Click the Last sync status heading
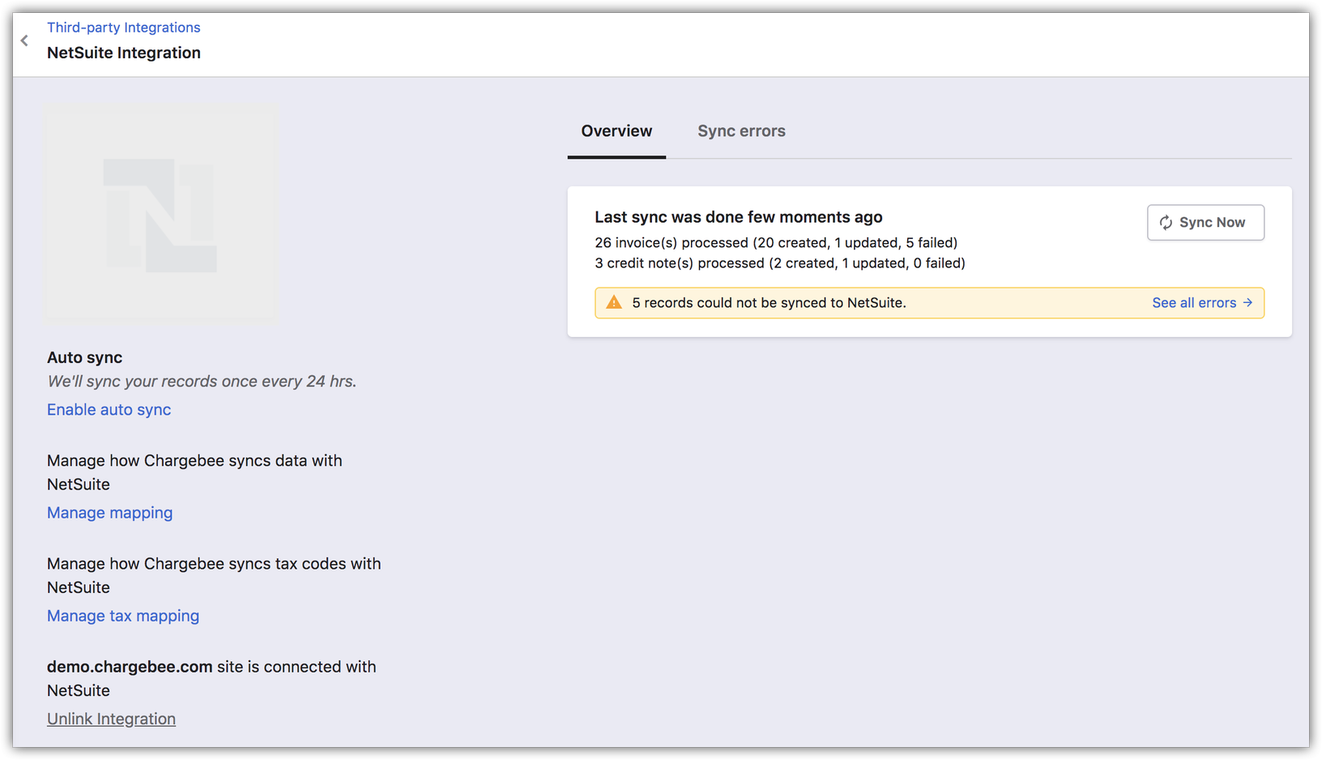The width and height of the screenshot is (1322, 760). (x=738, y=217)
